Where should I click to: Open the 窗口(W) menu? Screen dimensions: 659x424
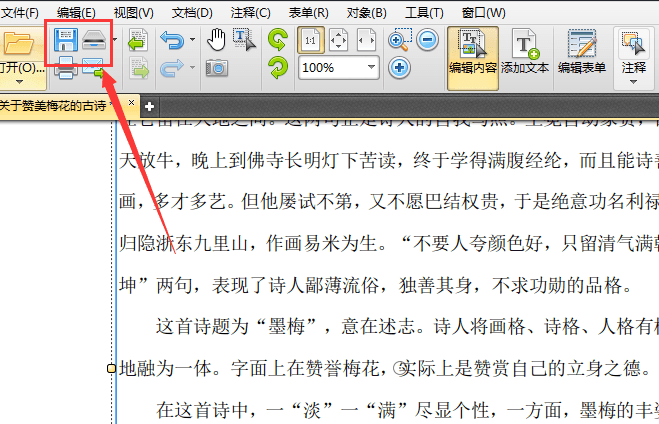click(483, 13)
